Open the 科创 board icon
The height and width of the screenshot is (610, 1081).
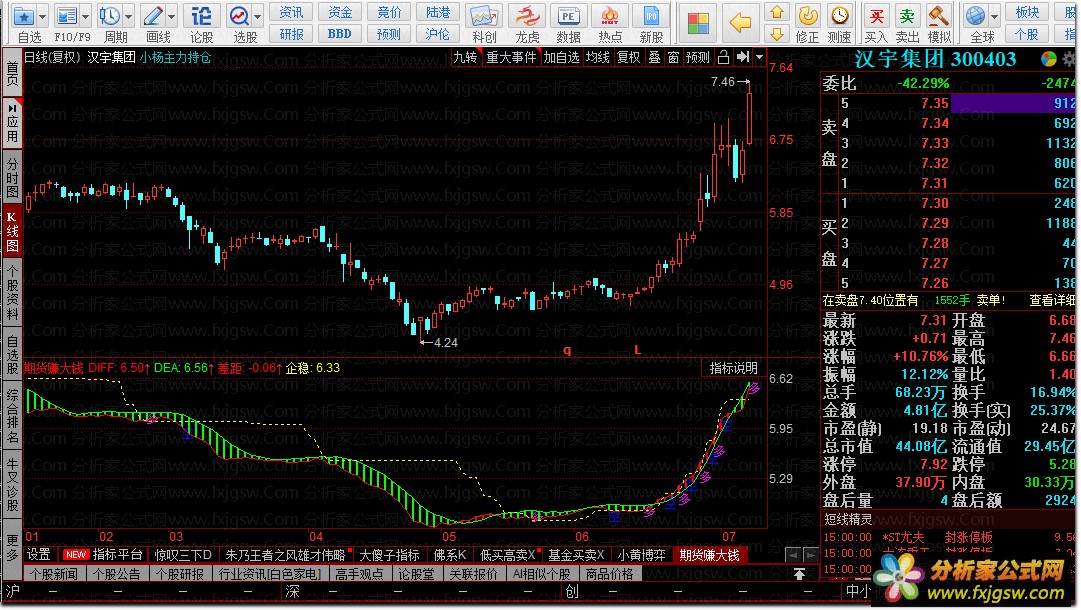(x=483, y=16)
